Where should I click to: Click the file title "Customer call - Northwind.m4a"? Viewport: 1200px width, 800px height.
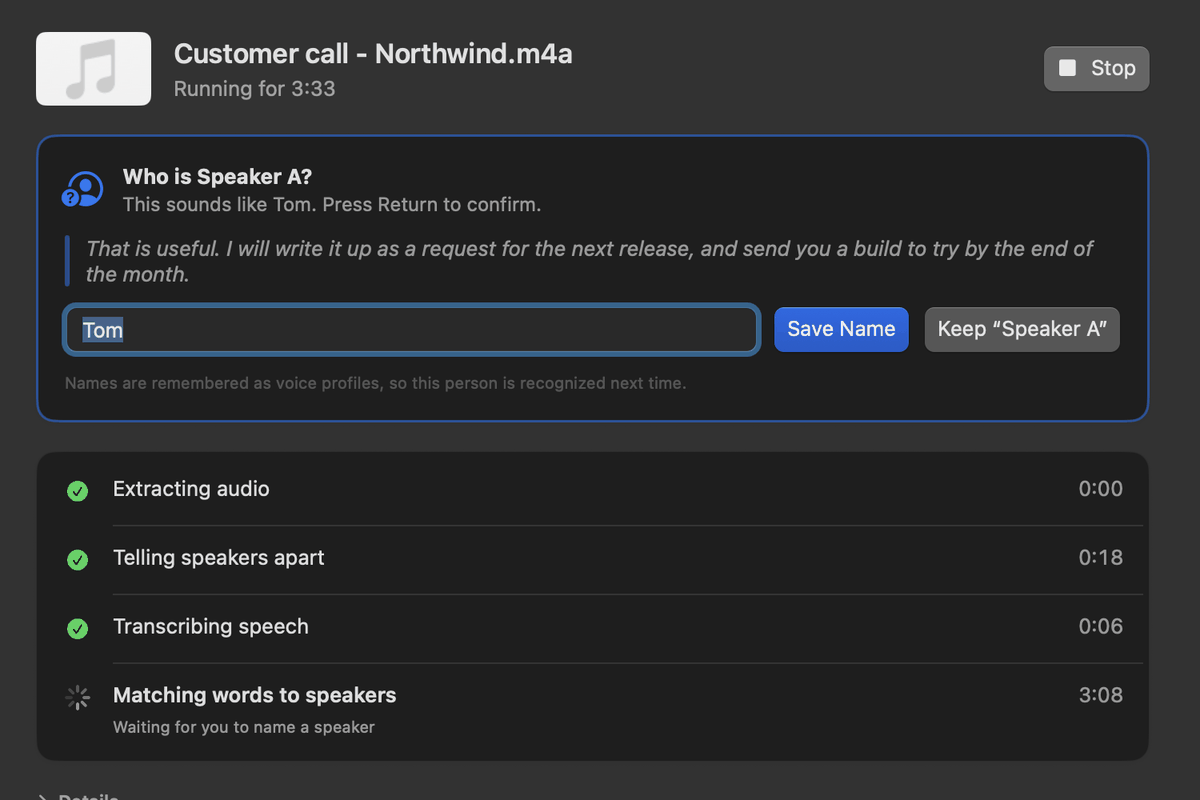[373, 54]
